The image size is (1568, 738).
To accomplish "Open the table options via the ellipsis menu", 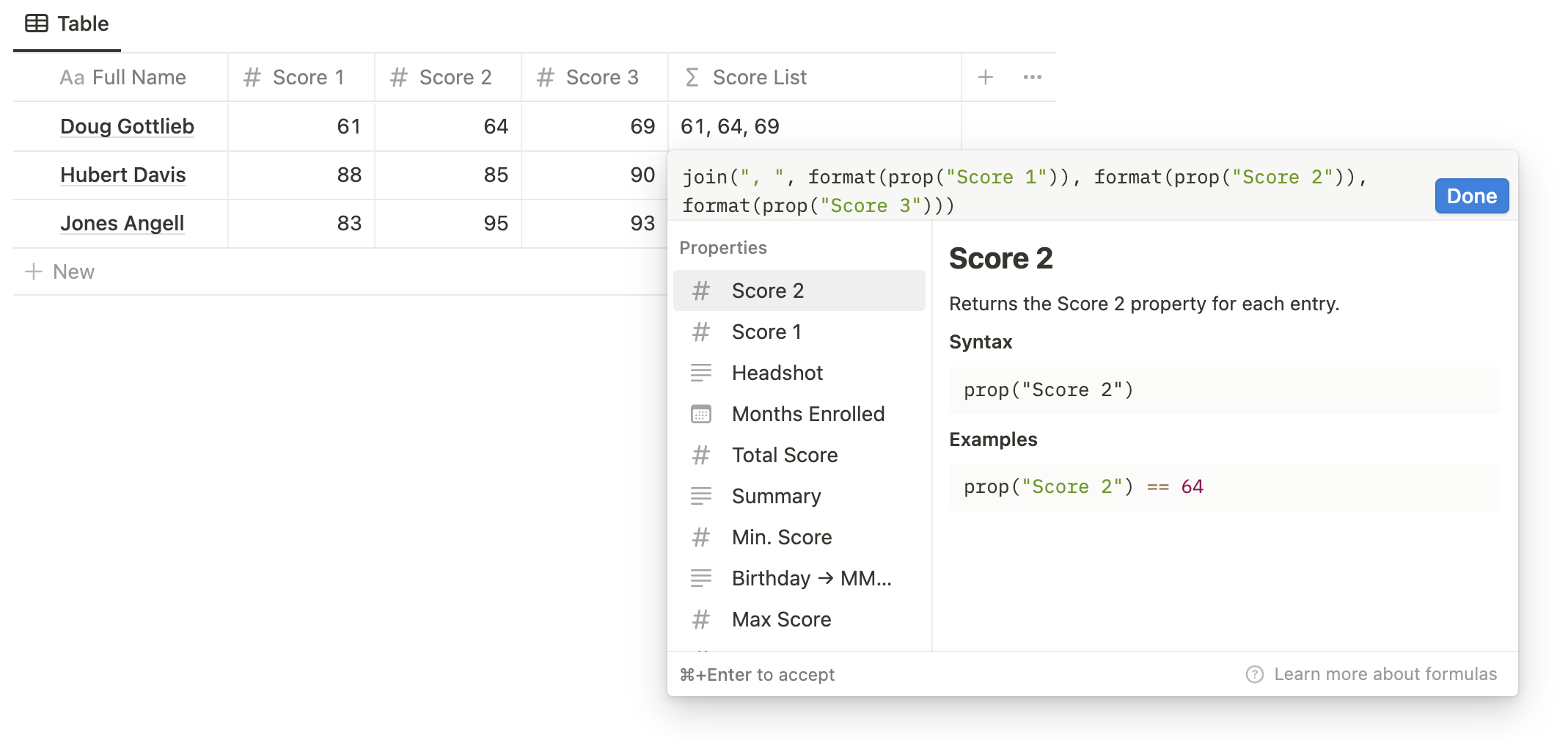I will [x=1033, y=76].
